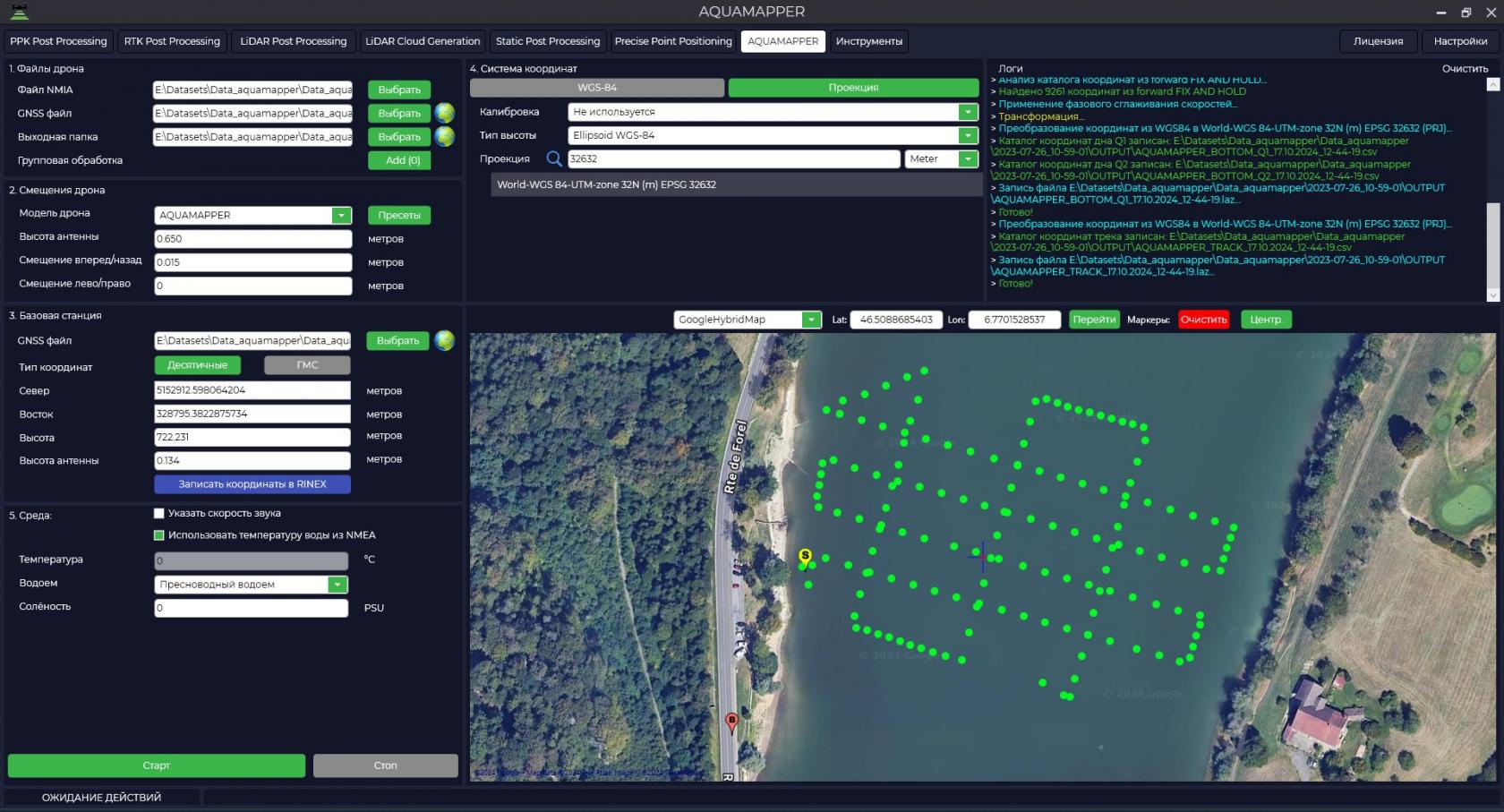Click Пресеты button
Screen dimensions: 1504x812
click(399, 215)
